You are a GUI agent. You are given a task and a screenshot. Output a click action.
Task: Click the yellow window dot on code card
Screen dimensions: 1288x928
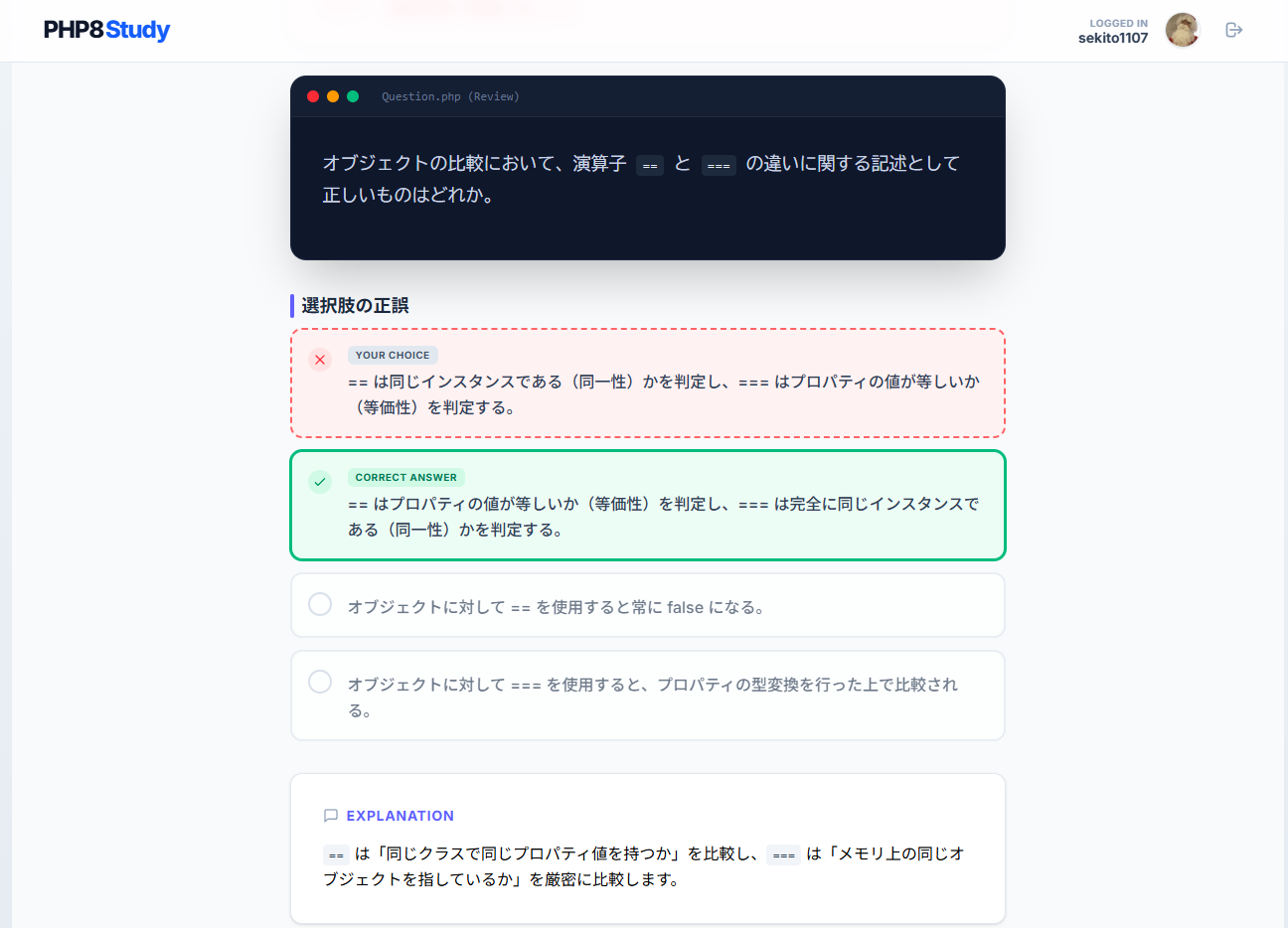coord(333,96)
